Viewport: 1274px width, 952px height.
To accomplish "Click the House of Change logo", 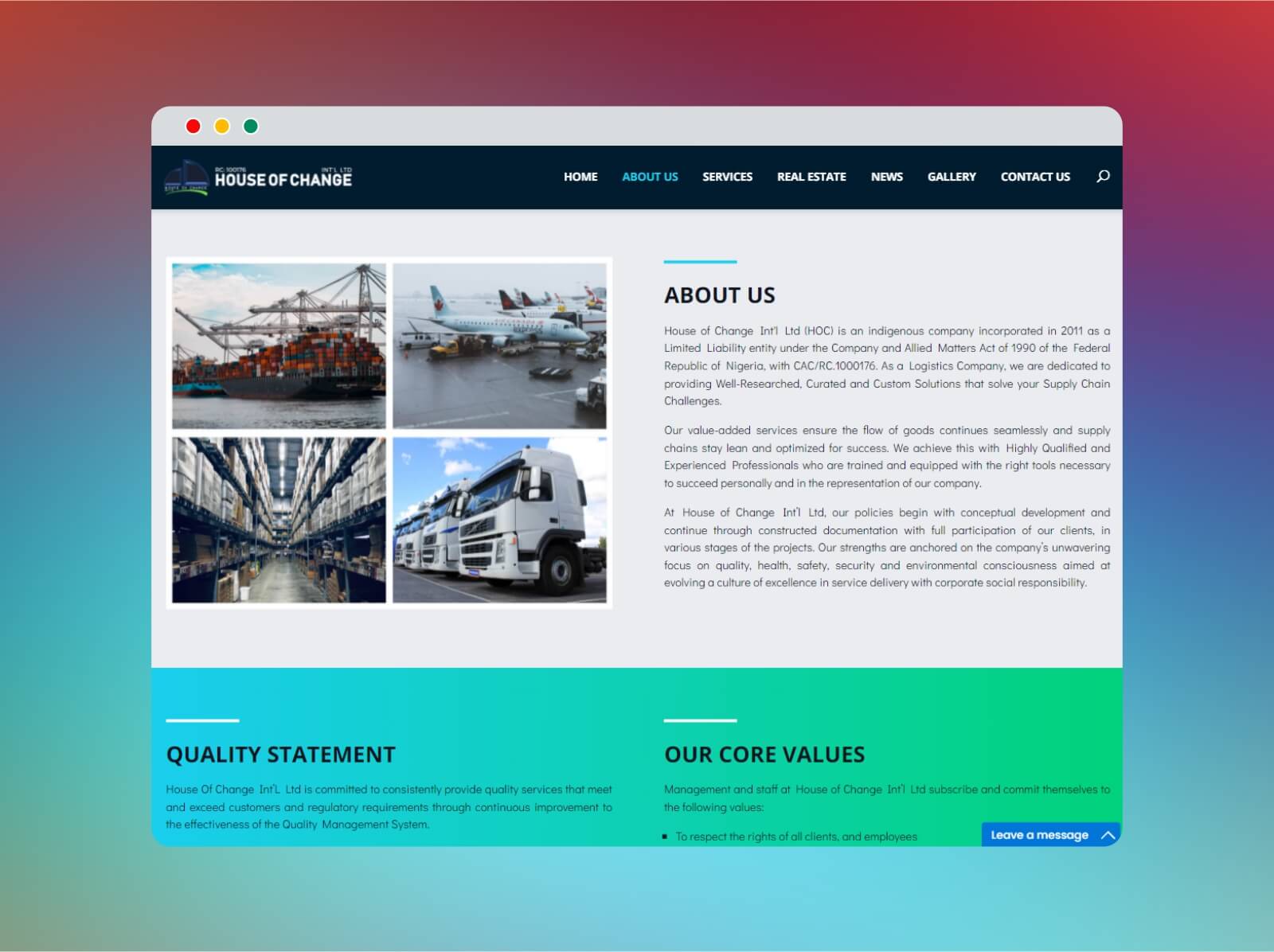I will (x=258, y=178).
